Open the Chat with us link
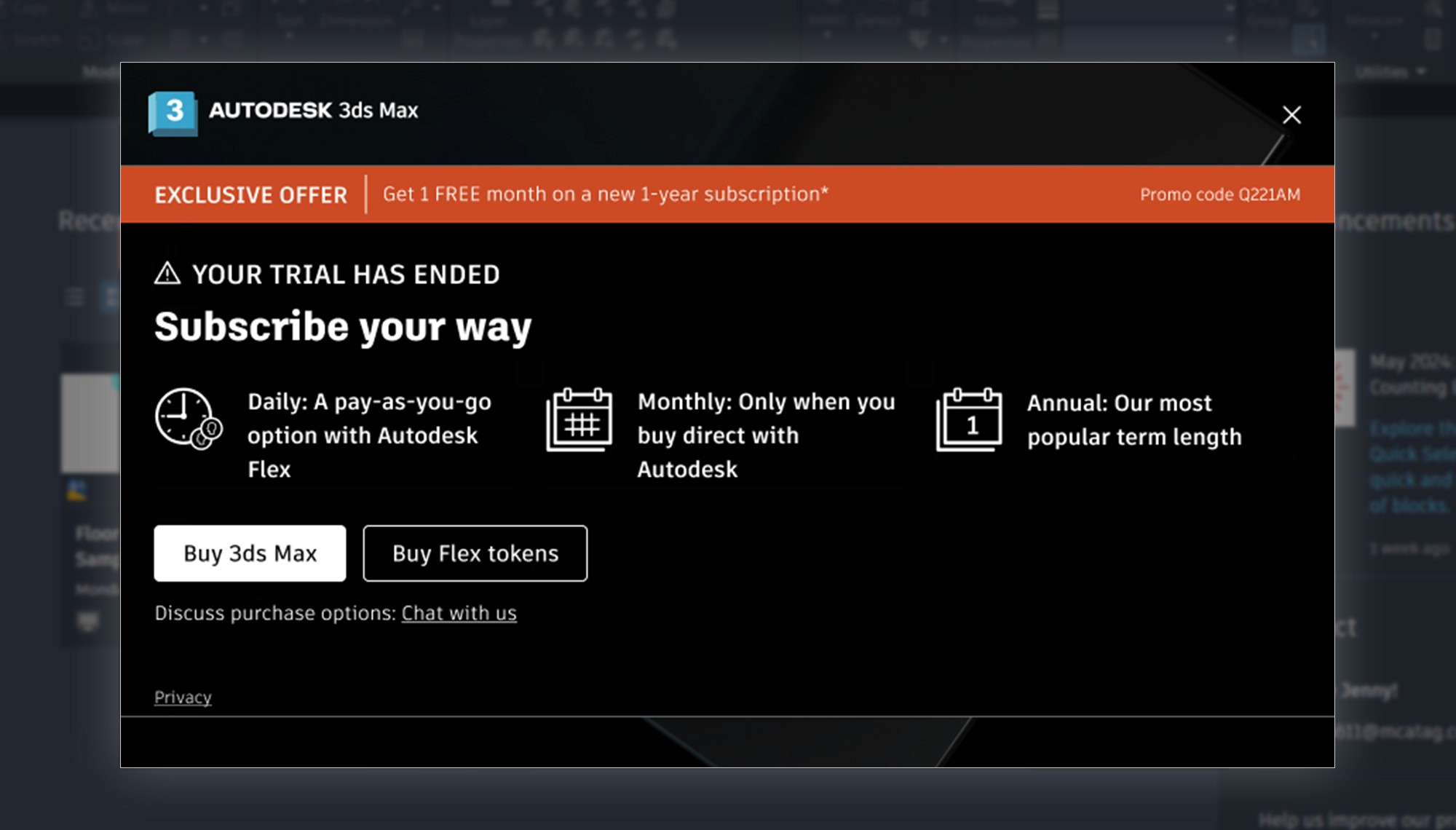Viewport: 1456px width, 830px height. (x=459, y=613)
